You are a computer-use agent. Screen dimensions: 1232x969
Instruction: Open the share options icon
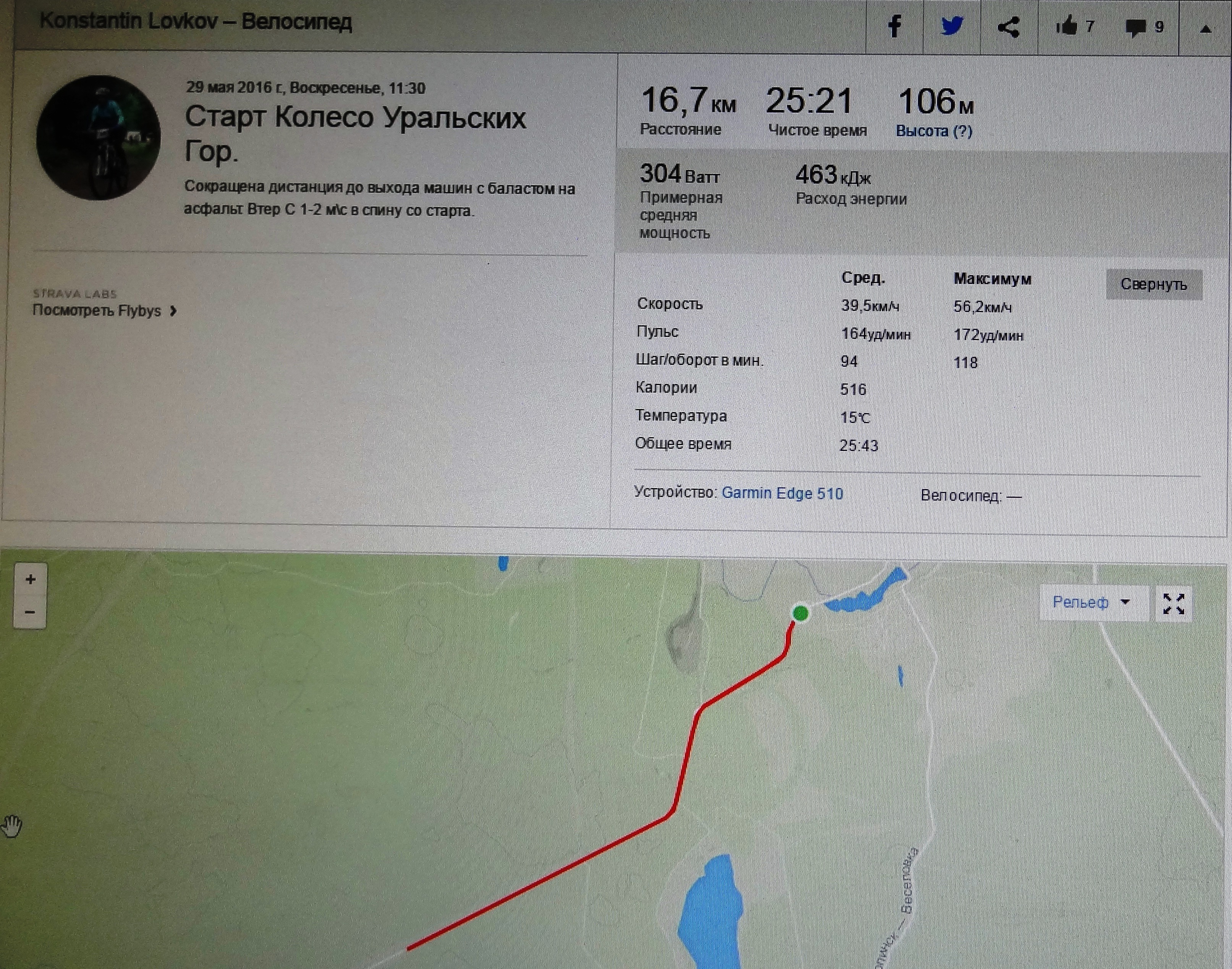[1009, 27]
